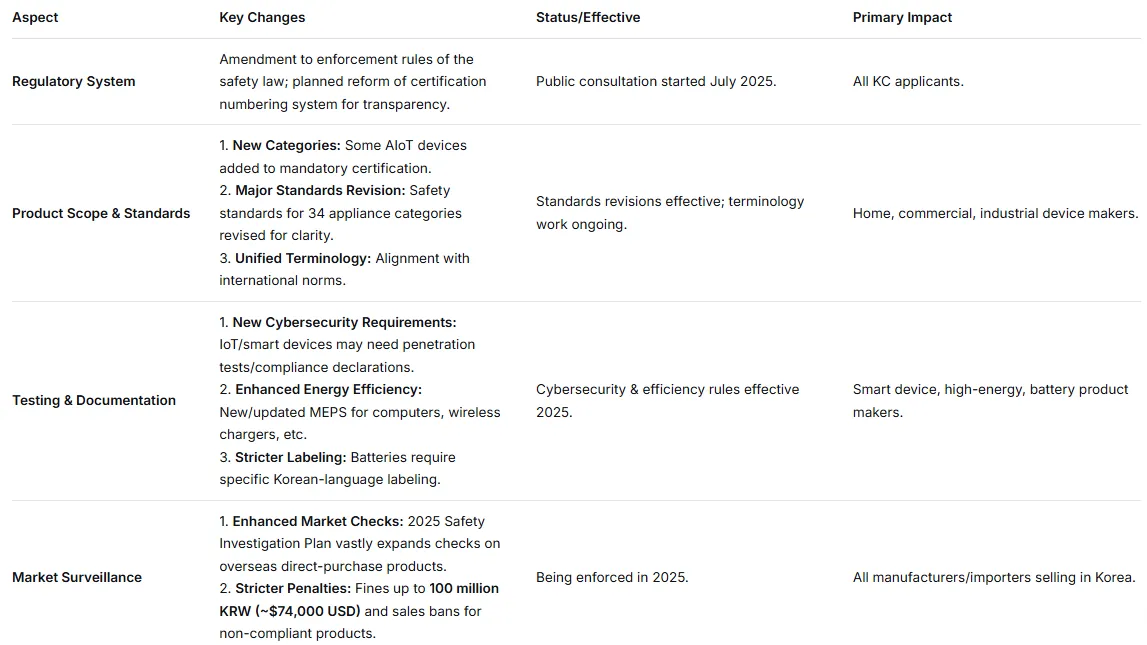Click 'New Cybersecurity Requirements:' heading text
Screen dimensions: 1147x645
(344, 322)
